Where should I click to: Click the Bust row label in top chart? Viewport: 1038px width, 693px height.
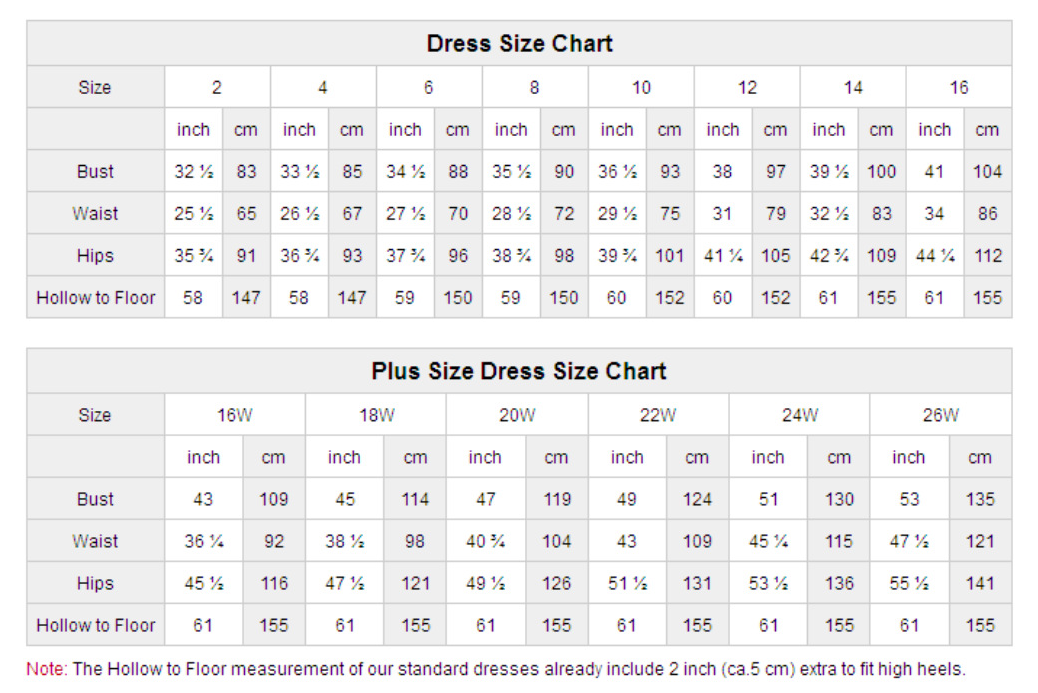click(95, 171)
